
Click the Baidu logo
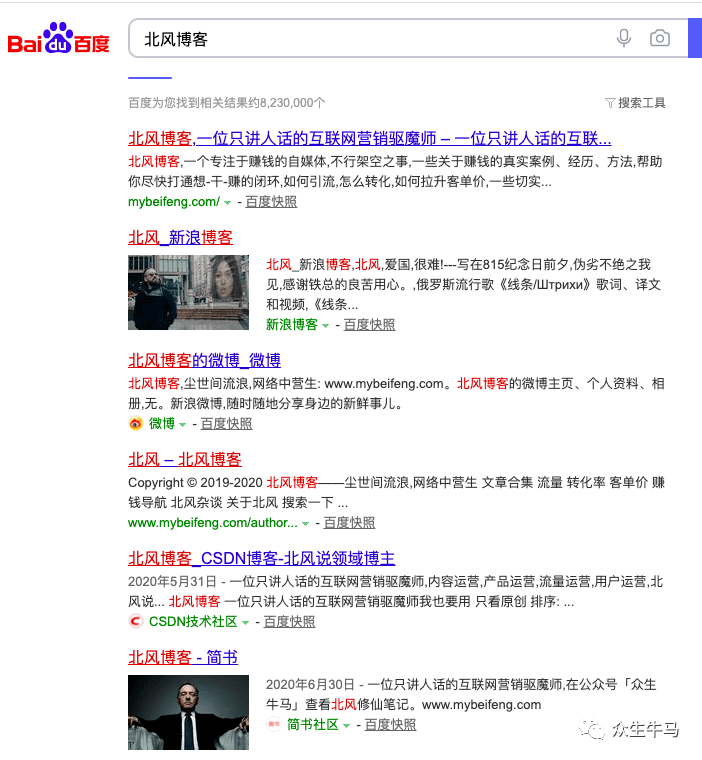coord(58,38)
